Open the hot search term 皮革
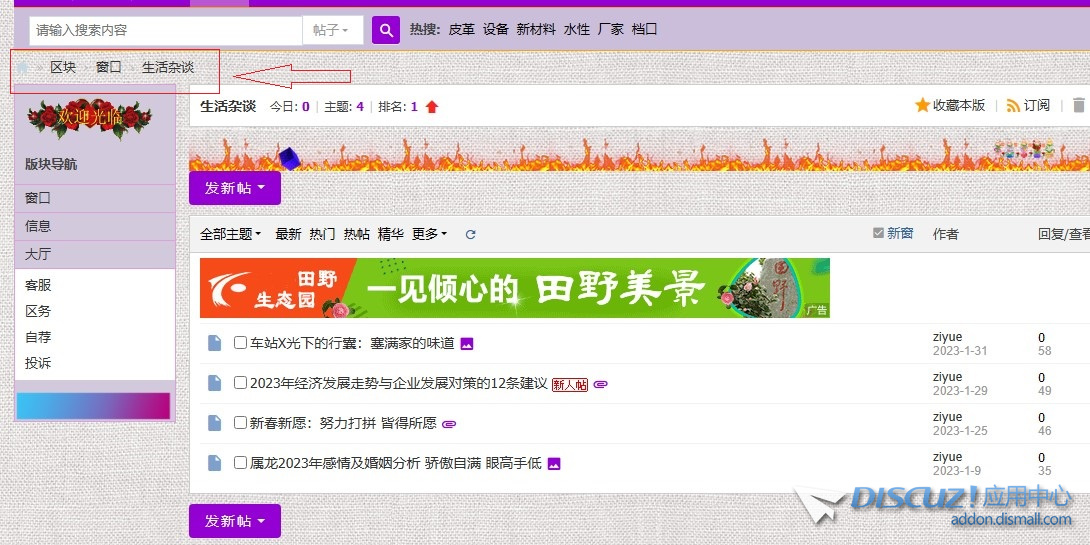1090x545 pixels. (461, 30)
